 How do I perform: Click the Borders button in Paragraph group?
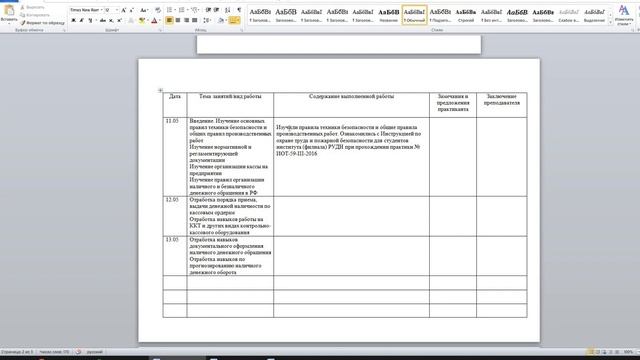(234, 20)
